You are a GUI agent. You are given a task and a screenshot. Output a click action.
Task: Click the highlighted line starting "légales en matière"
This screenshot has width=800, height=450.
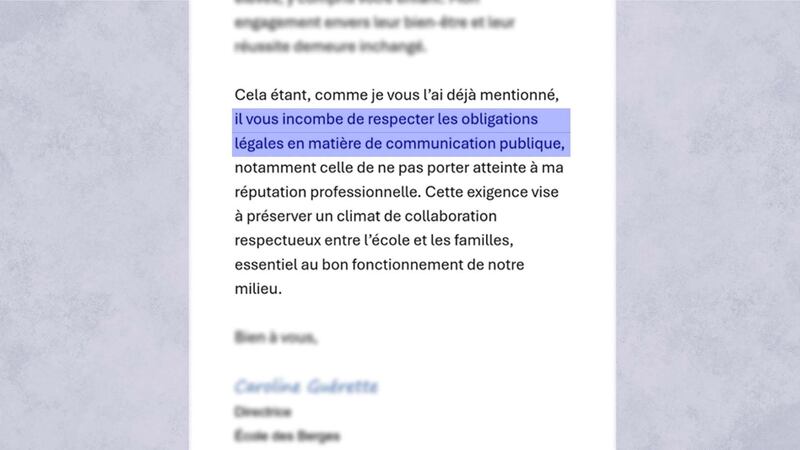tap(398, 145)
